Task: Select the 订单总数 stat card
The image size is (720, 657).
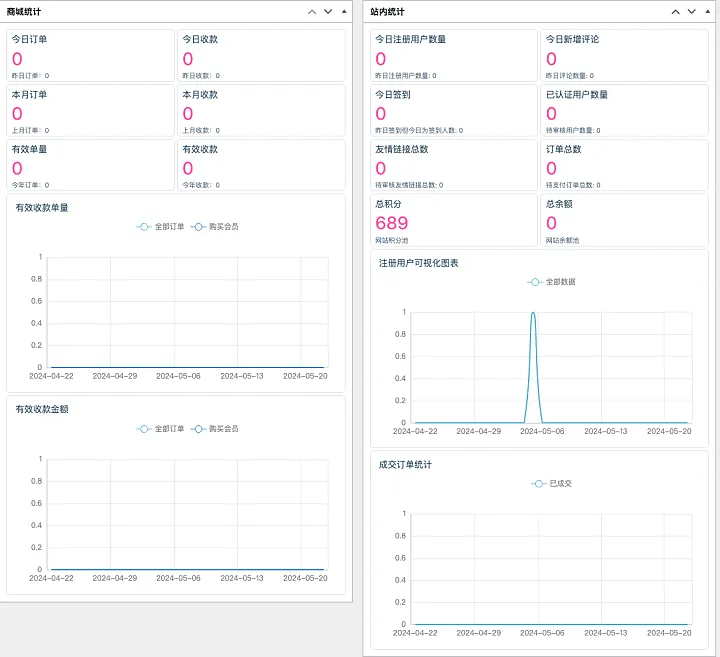Action: pyautogui.click(x=624, y=165)
